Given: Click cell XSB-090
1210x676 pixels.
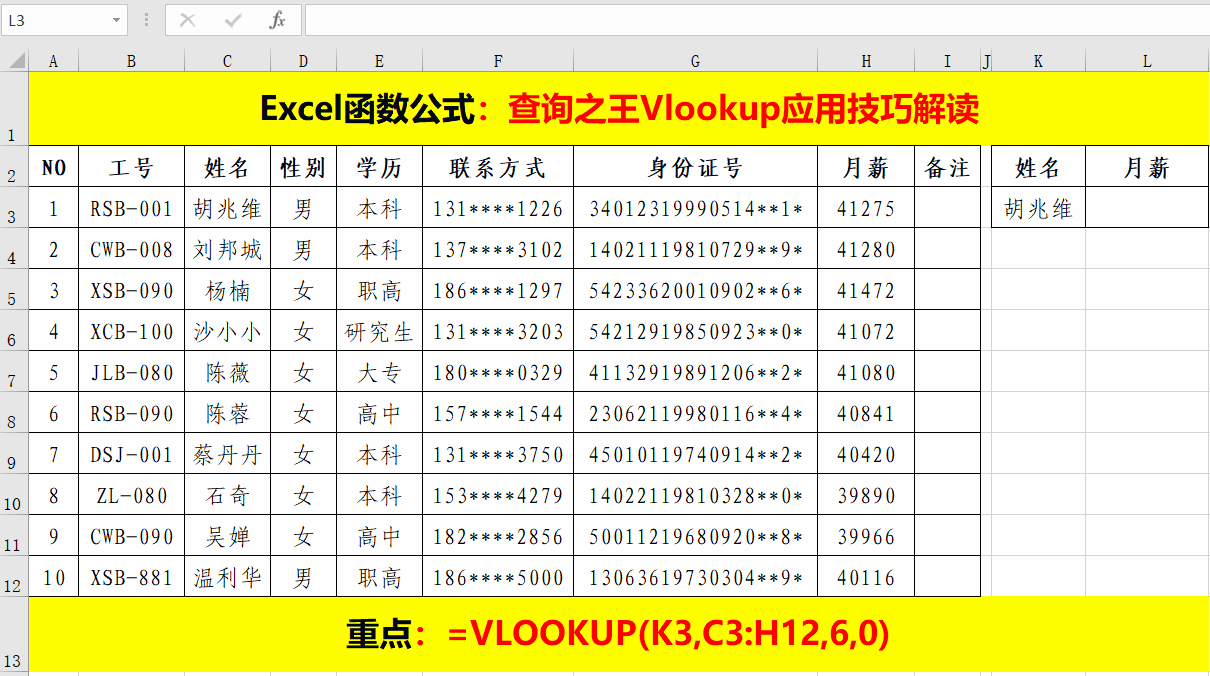Looking at the screenshot, I should pyautogui.click(x=132, y=290).
